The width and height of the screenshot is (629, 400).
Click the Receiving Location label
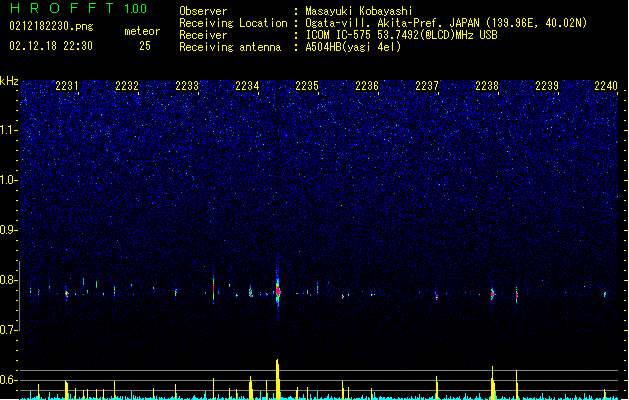point(233,23)
